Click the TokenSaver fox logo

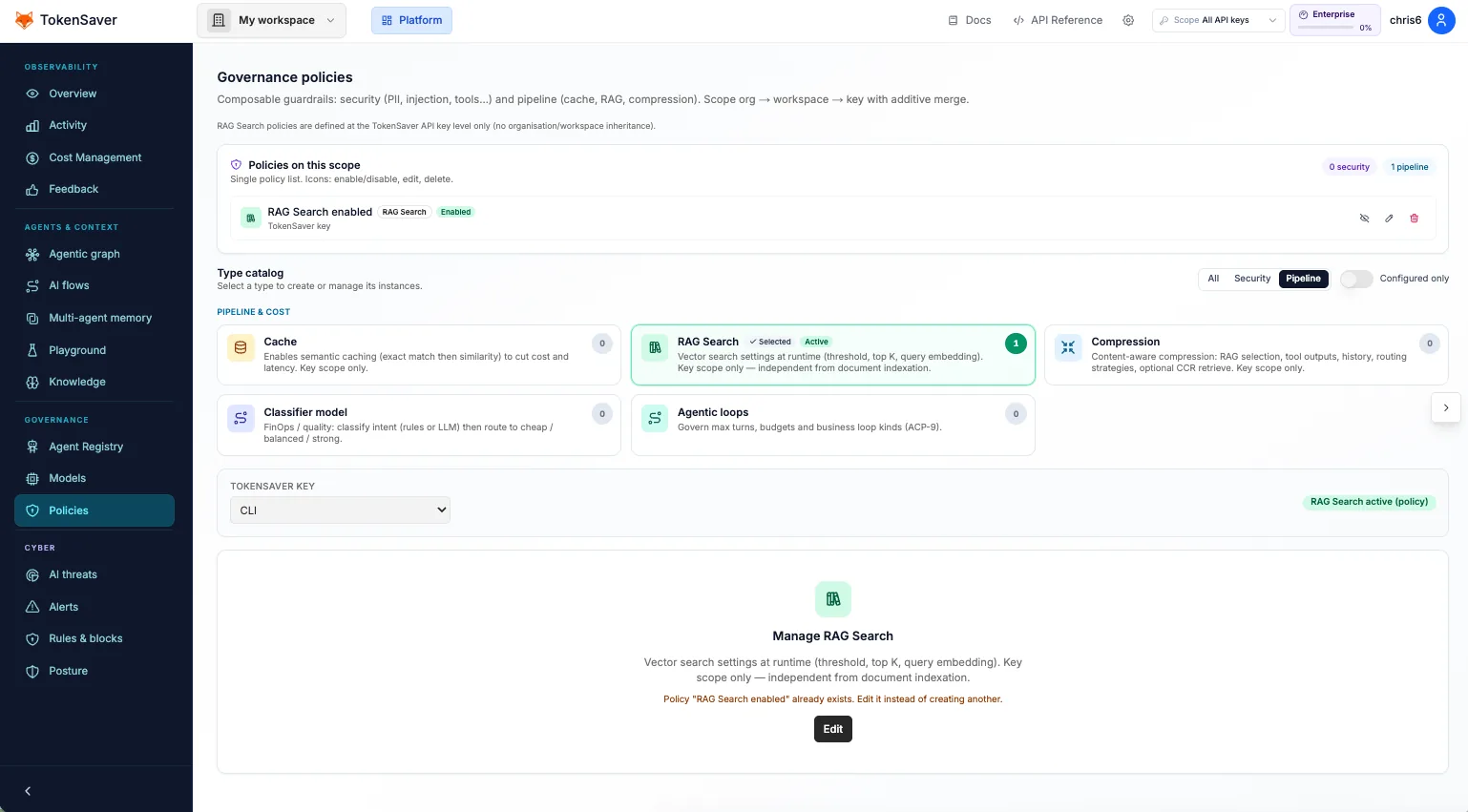coord(24,20)
